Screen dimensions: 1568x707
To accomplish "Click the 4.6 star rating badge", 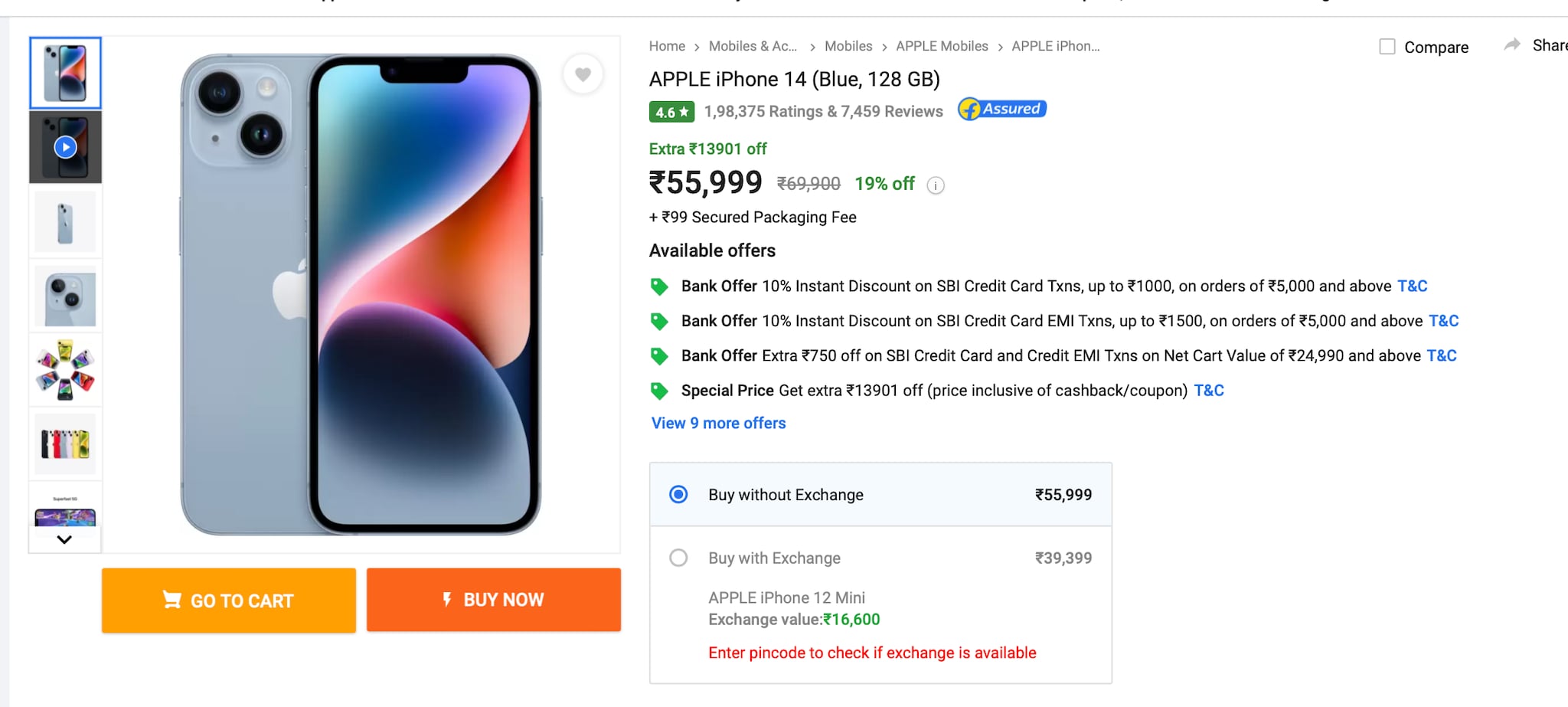I will click(671, 112).
